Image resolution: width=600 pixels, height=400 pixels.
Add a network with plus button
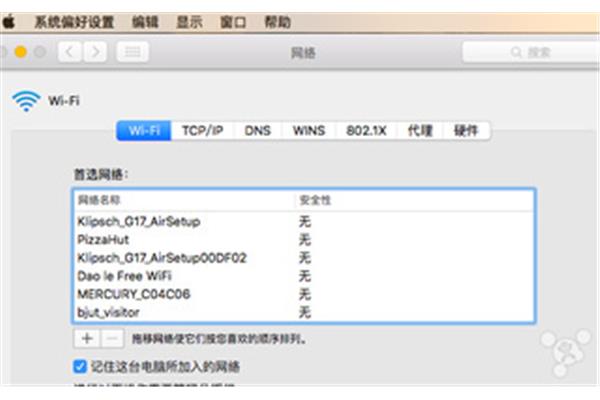(x=87, y=339)
